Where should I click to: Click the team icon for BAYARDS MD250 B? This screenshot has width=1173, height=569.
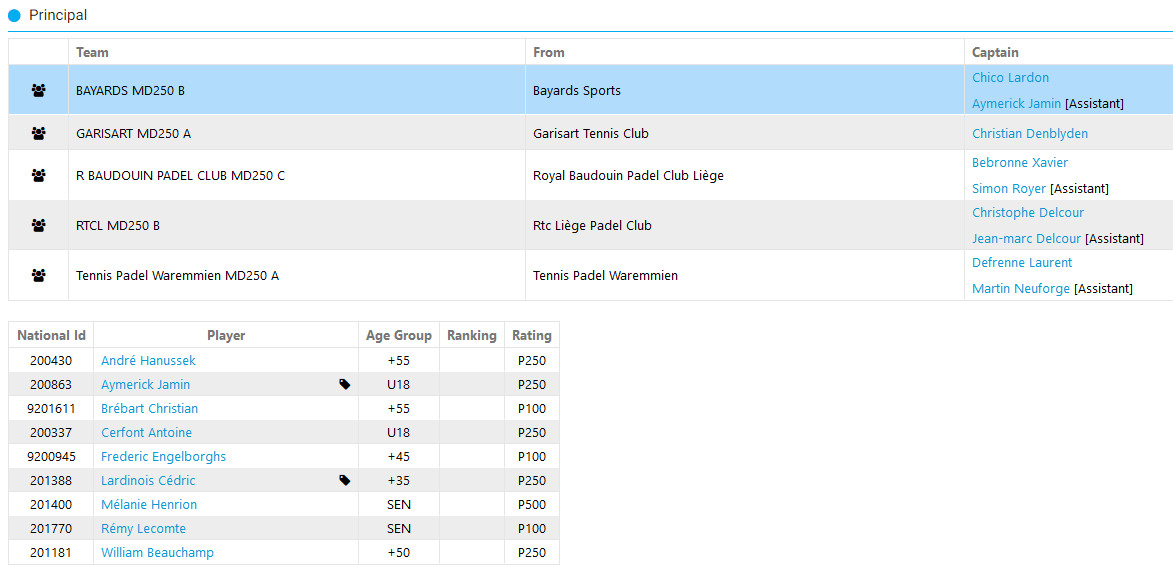click(38, 91)
